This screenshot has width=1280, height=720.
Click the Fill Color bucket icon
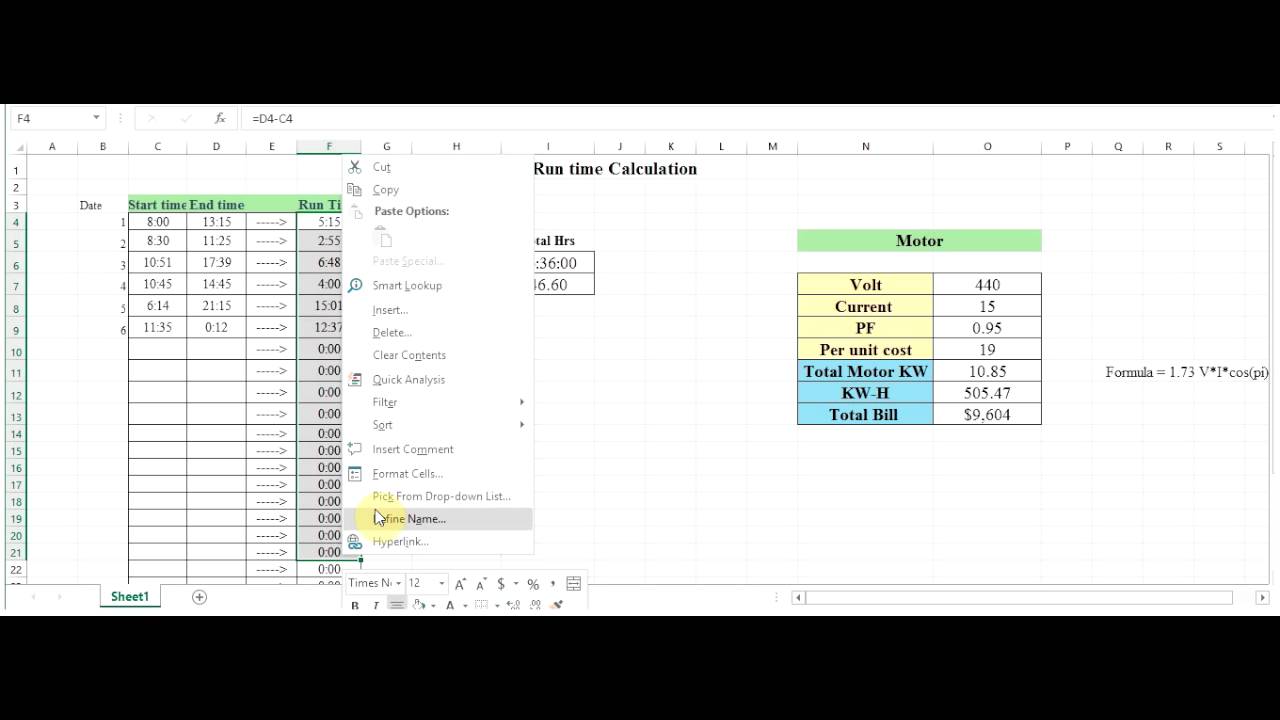[419, 605]
